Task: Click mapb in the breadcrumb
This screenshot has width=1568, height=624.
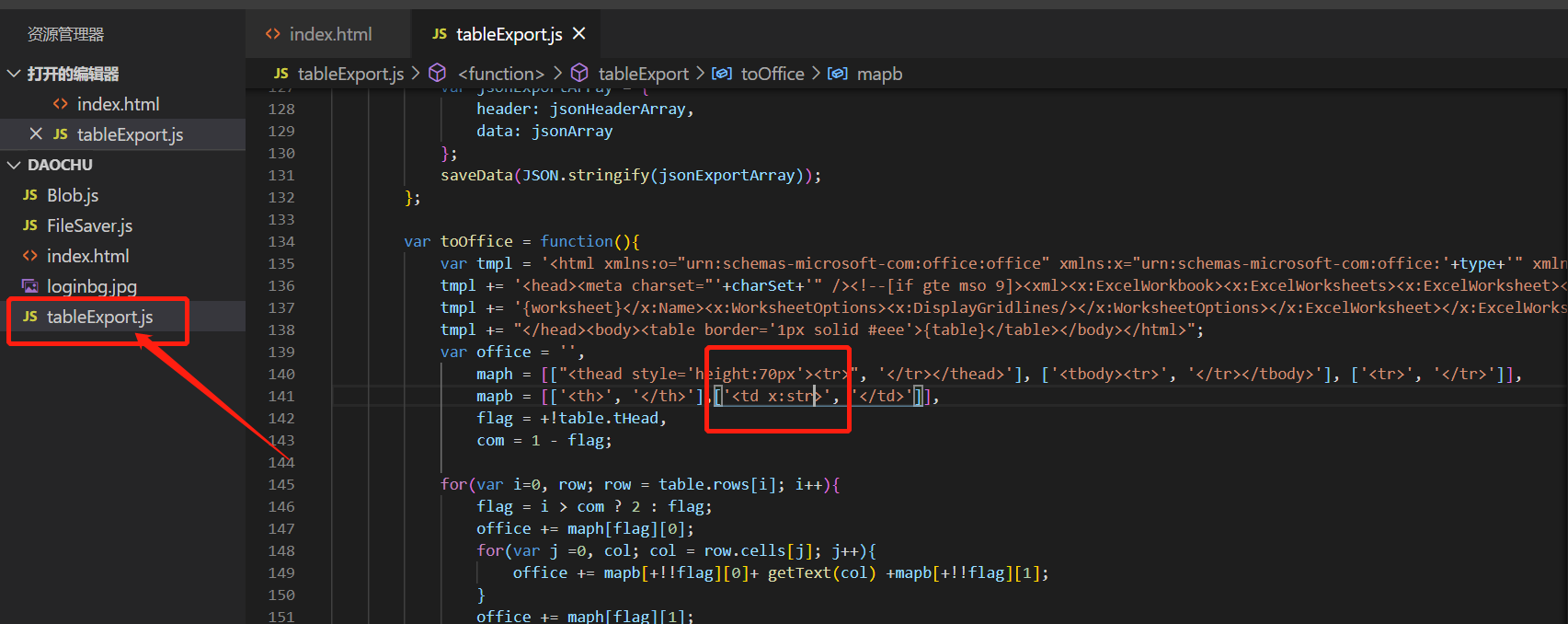Action: coord(879,74)
